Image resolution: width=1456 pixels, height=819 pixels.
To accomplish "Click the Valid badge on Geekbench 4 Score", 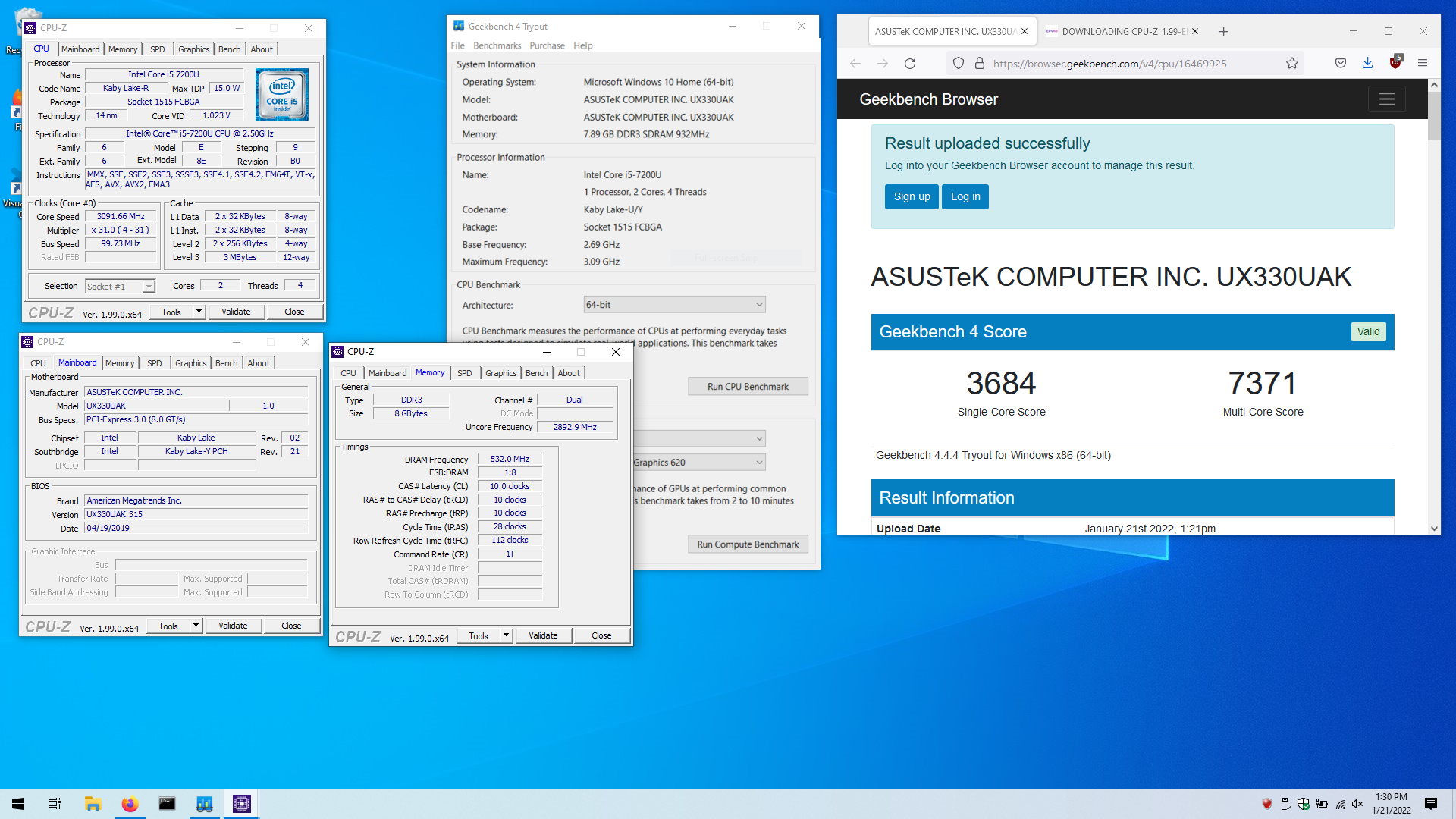I will [1368, 331].
